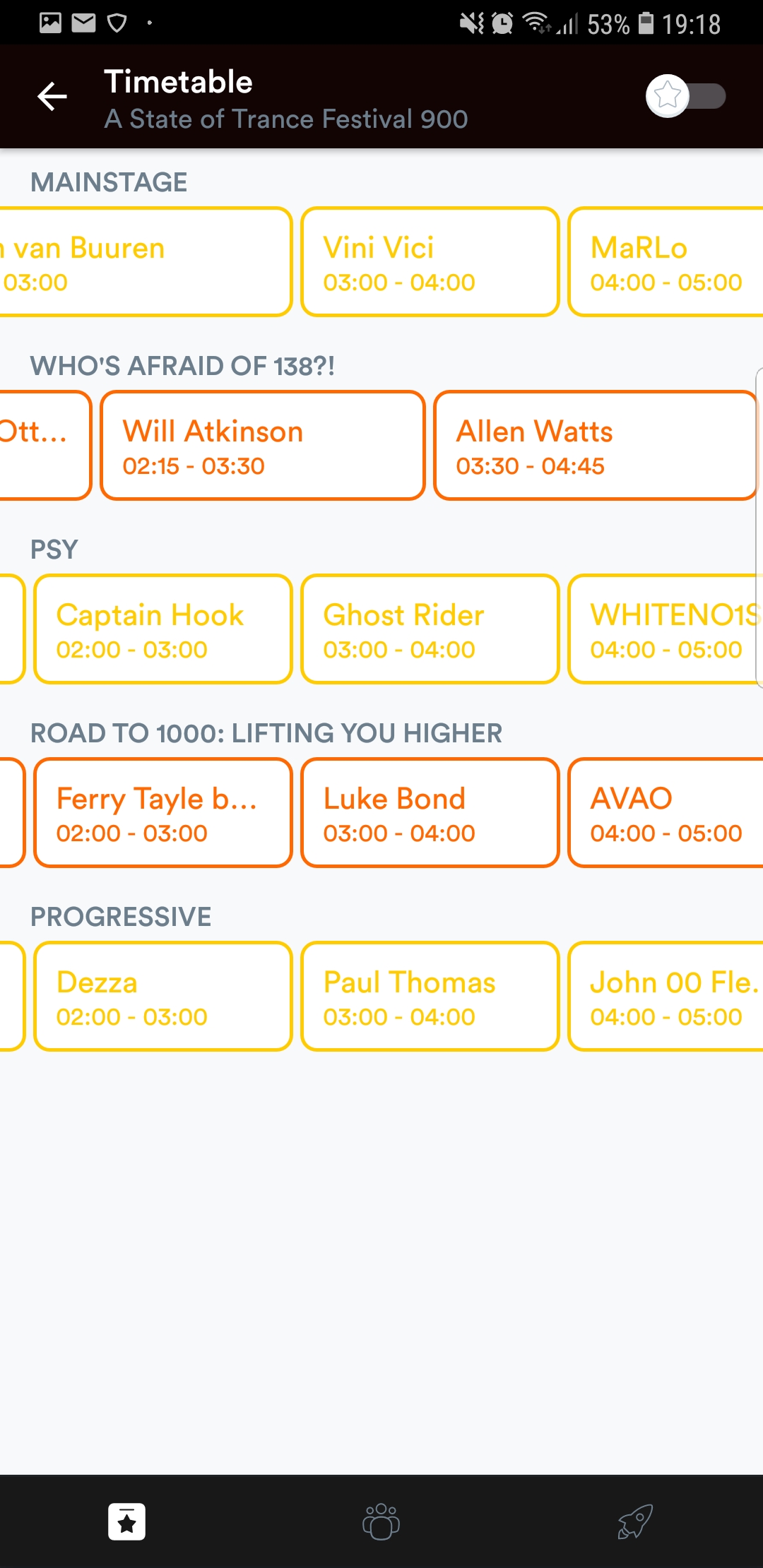Select AVAO 04:00 - 05:00 slot
Viewport: 763px width, 1568px height.
coord(666,813)
